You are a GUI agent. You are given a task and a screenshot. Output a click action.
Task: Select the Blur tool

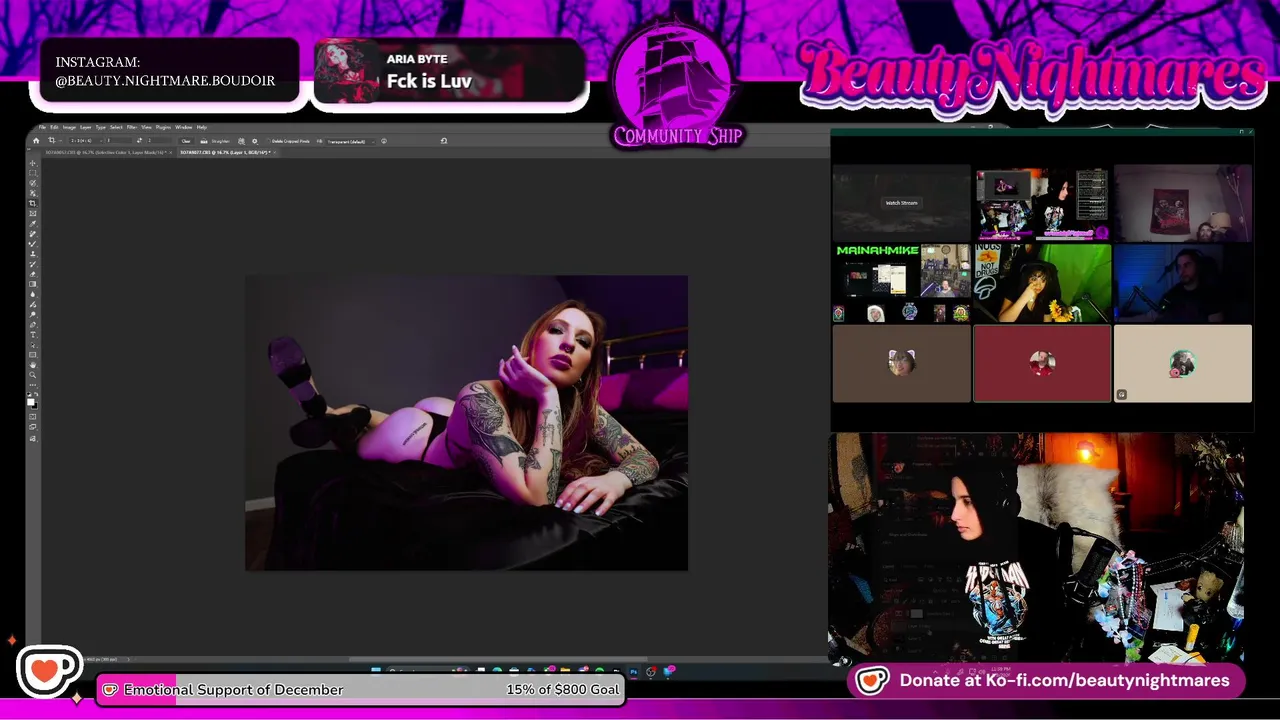33,294
